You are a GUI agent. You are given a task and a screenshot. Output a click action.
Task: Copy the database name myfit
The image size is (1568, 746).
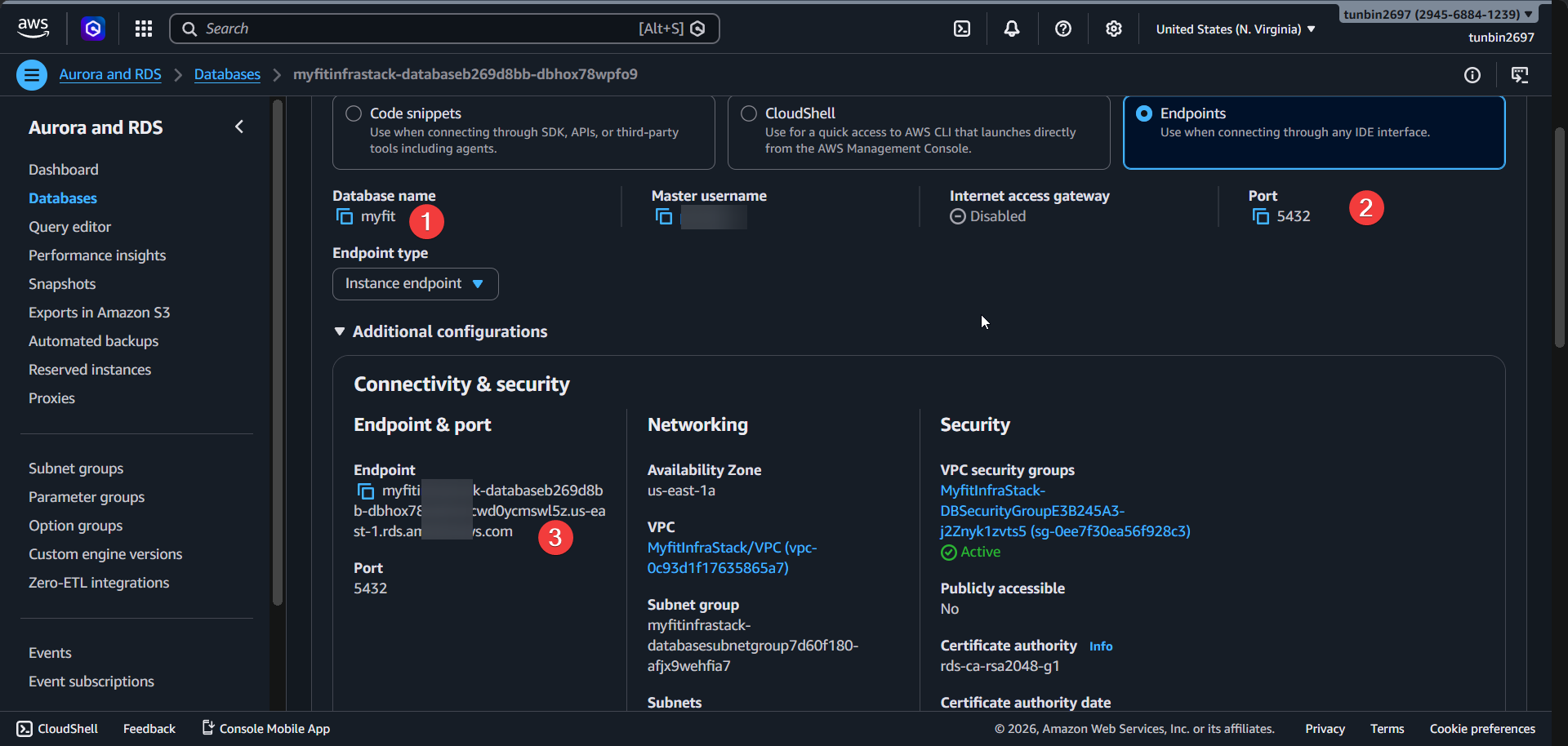click(x=344, y=216)
